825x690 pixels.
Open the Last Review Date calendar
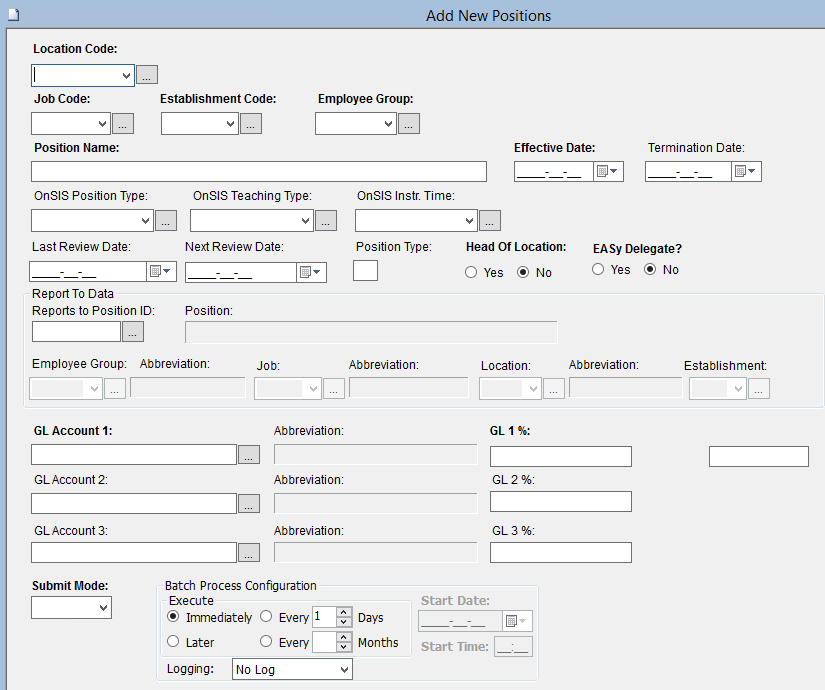(161, 272)
